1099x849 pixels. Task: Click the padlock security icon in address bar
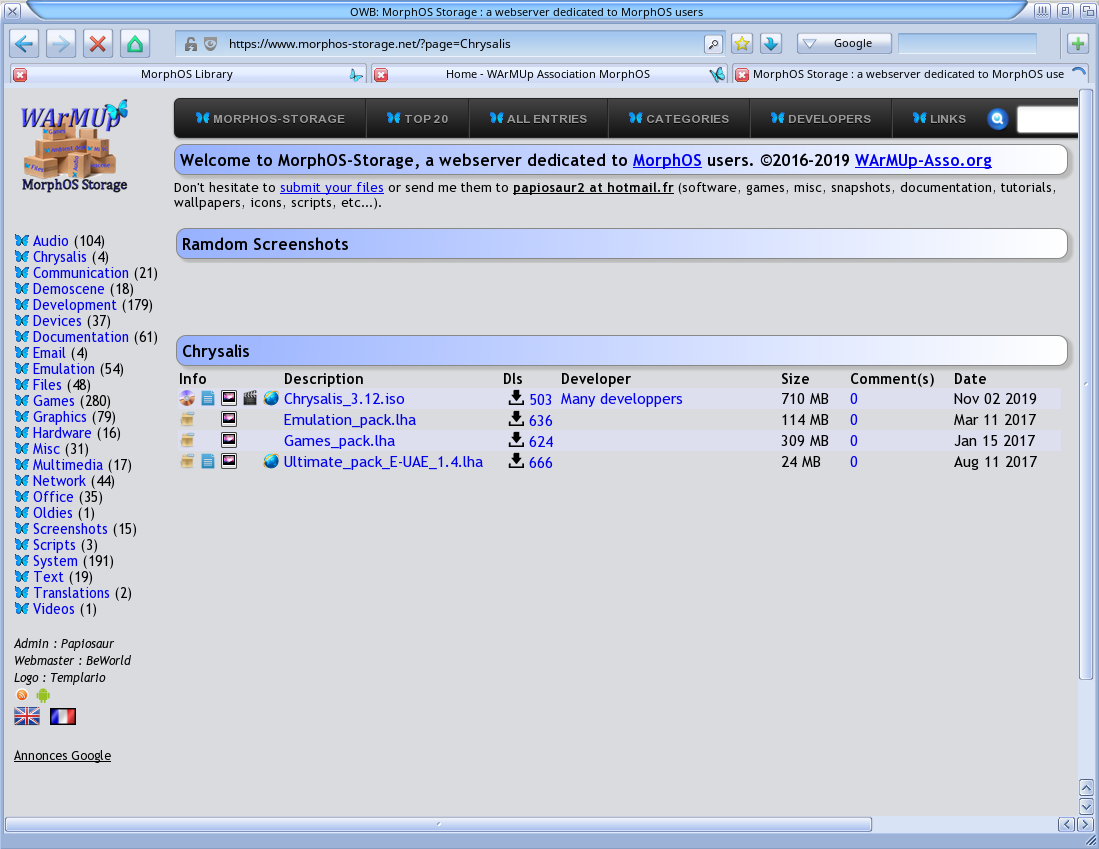click(x=191, y=44)
